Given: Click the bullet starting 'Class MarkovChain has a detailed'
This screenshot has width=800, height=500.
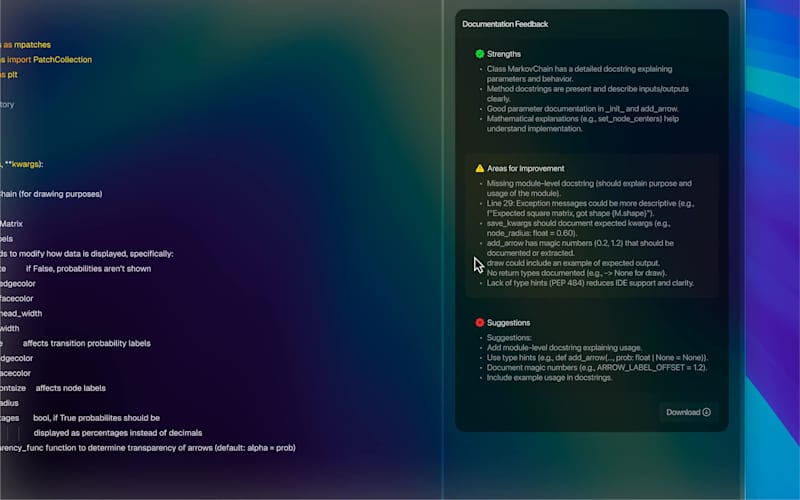Looking at the screenshot, I should pyautogui.click(x=579, y=74).
